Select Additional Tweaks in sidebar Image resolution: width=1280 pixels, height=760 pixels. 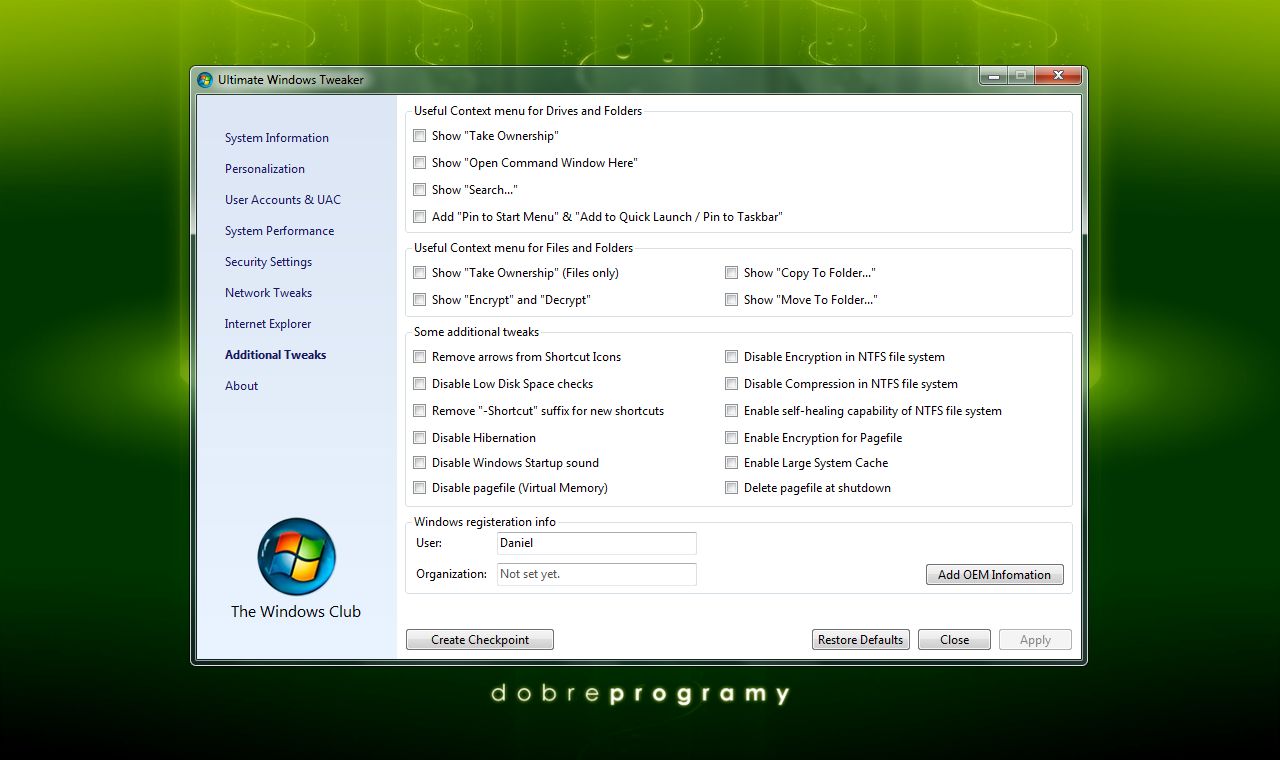point(276,355)
